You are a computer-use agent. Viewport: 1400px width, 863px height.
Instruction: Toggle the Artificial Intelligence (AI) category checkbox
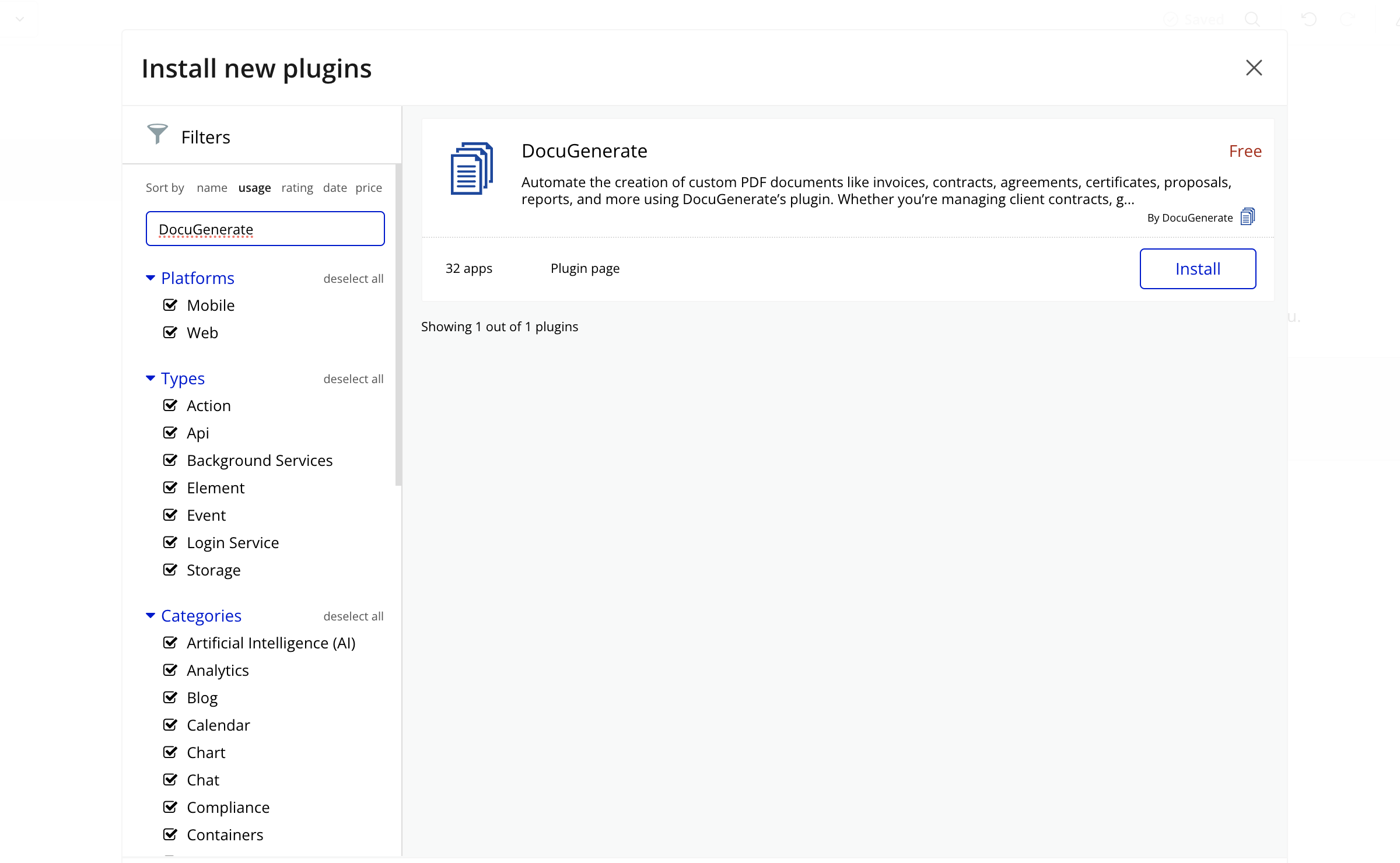(170, 643)
